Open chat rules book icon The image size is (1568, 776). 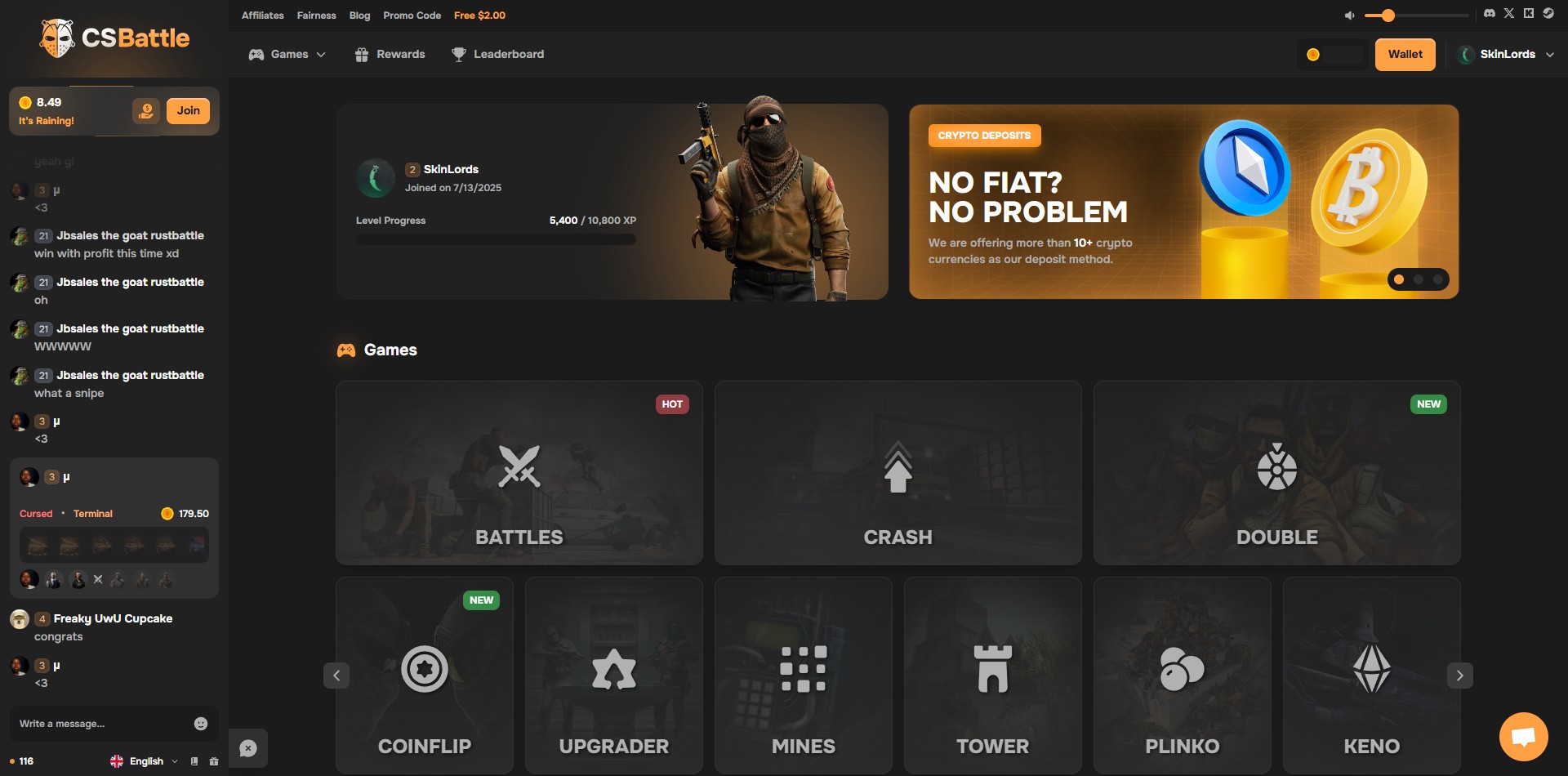pyautogui.click(x=194, y=761)
